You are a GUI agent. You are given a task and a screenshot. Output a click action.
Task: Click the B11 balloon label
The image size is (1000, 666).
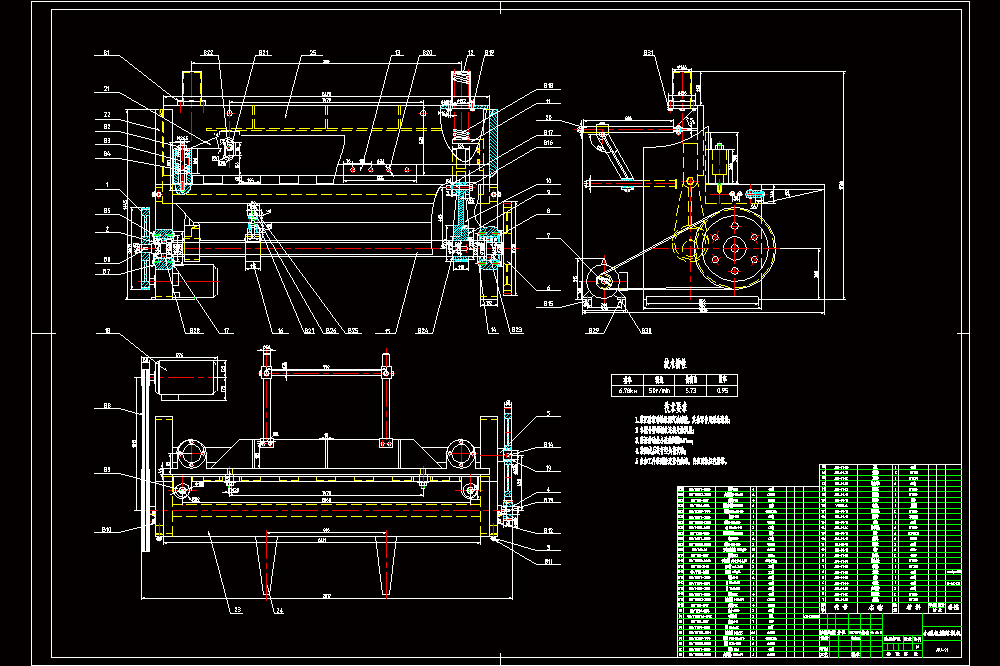(x=548, y=562)
